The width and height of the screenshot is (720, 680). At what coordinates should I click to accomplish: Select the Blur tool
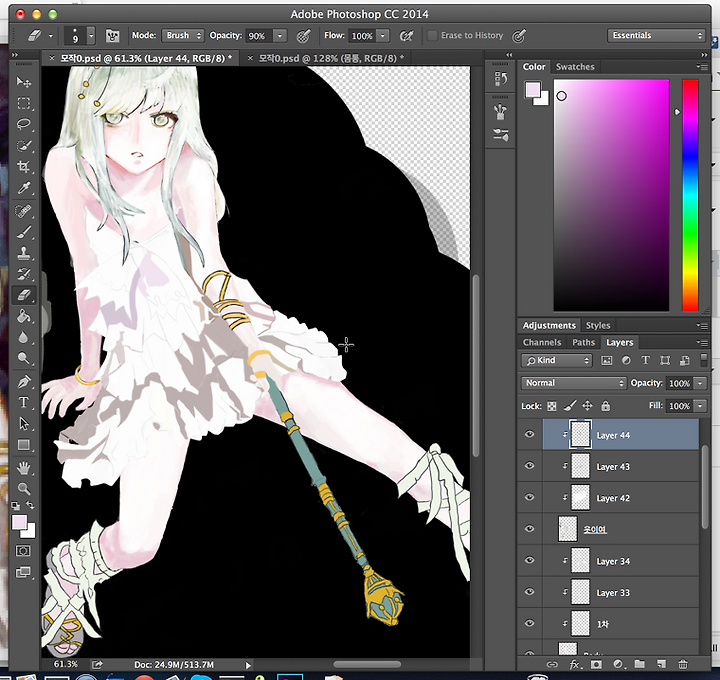[23, 337]
